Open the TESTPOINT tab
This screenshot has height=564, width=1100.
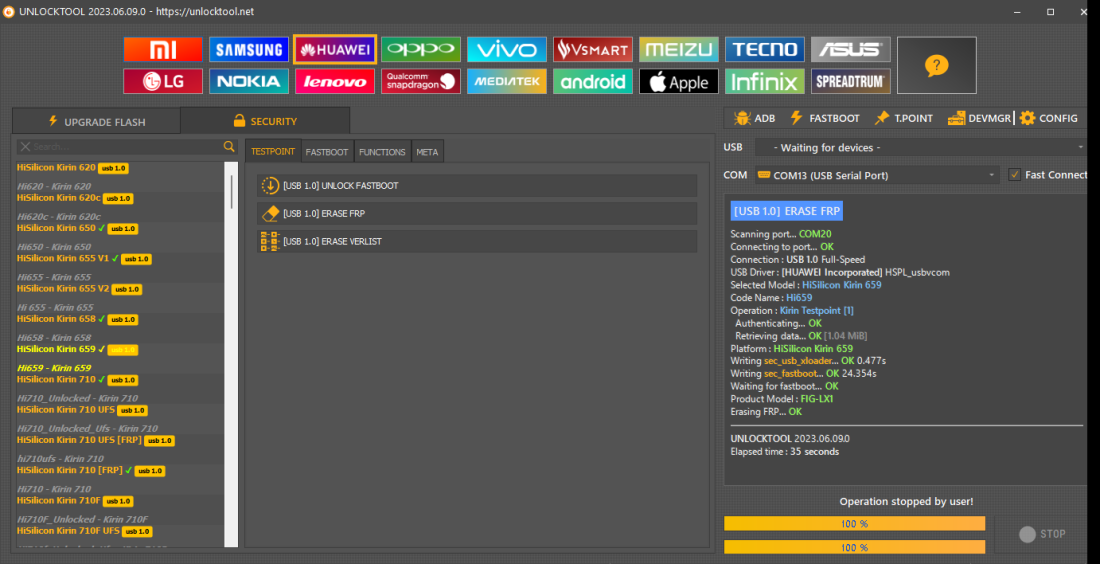pyautogui.click(x=273, y=152)
